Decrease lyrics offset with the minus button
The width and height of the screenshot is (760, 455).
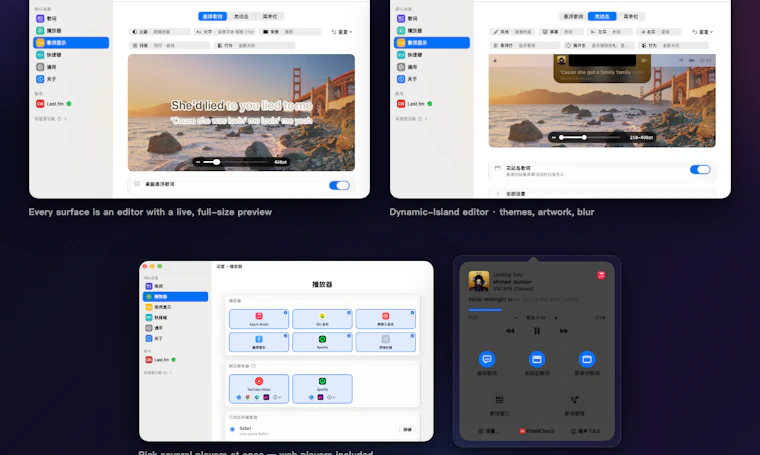(516, 318)
